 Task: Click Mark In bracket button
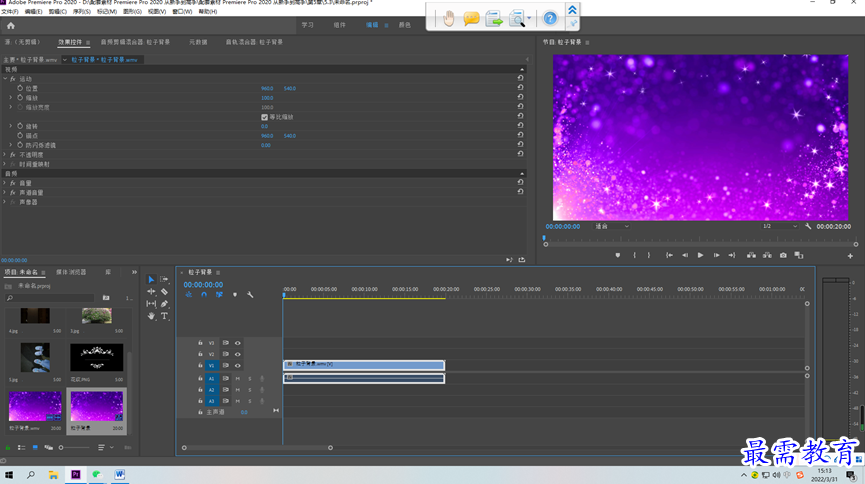[634, 256]
